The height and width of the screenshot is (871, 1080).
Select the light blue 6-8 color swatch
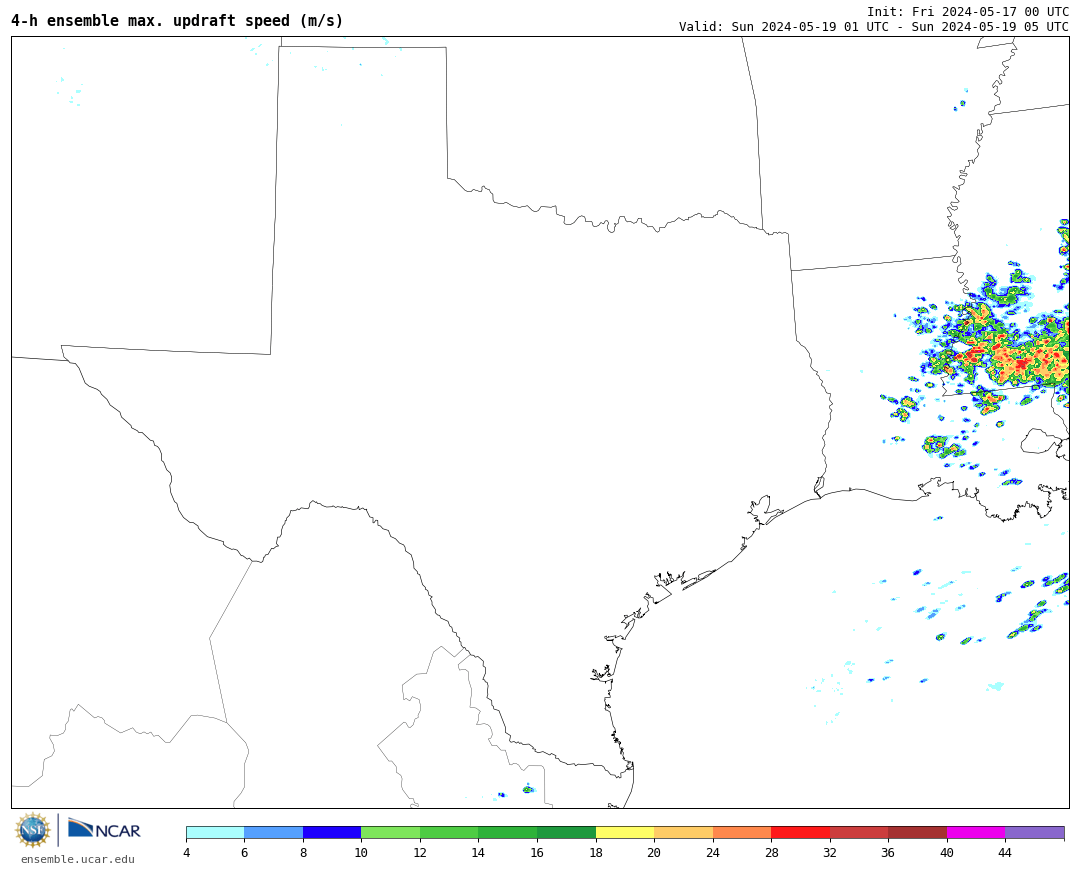273,833
